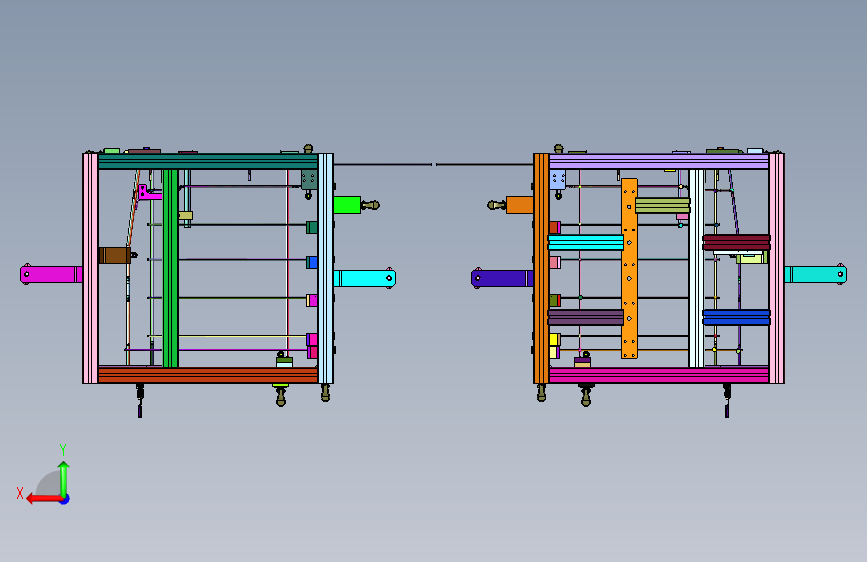Select the magenta arm on left frame's outer side
The width and height of the screenshot is (867, 562).
point(51,274)
